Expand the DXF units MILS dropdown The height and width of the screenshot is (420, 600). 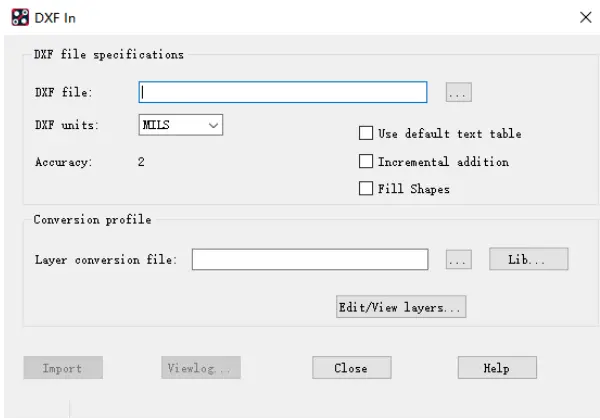pos(180,125)
